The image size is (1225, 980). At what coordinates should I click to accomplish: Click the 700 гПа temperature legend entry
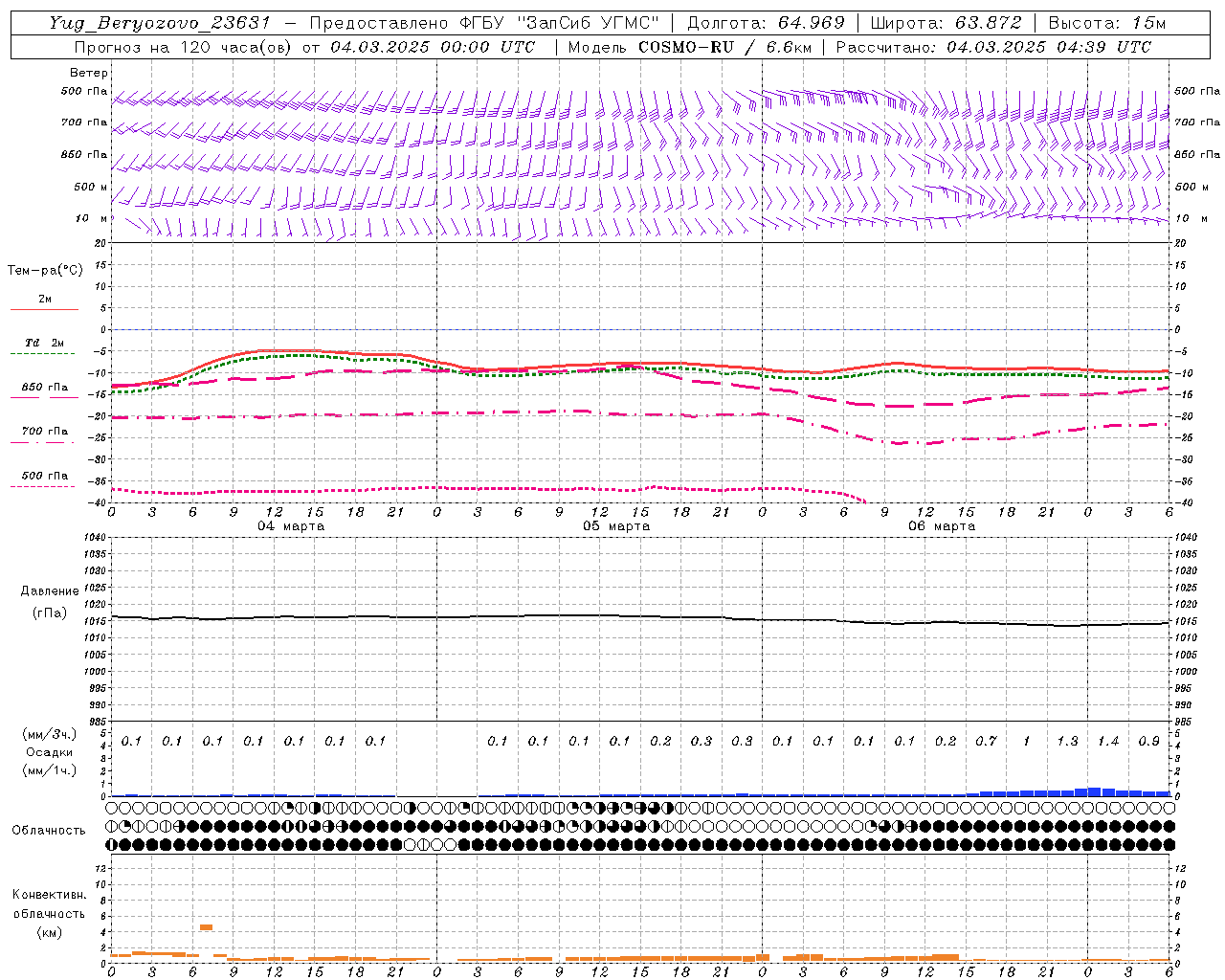coord(44,434)
